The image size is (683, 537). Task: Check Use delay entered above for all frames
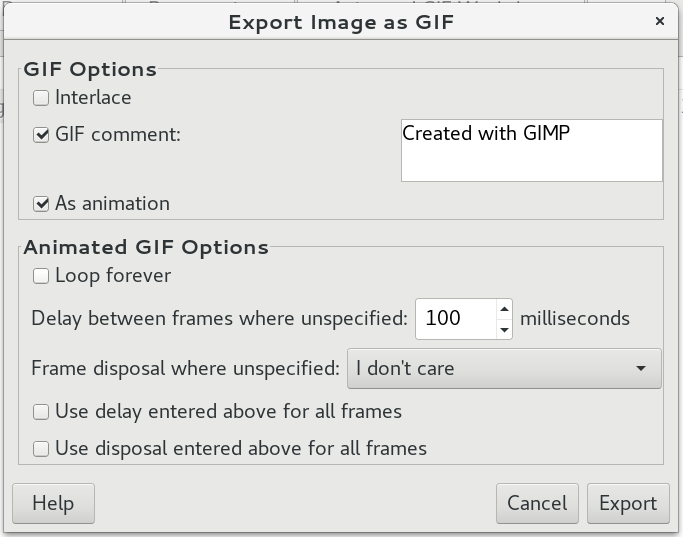coord(41,412)
